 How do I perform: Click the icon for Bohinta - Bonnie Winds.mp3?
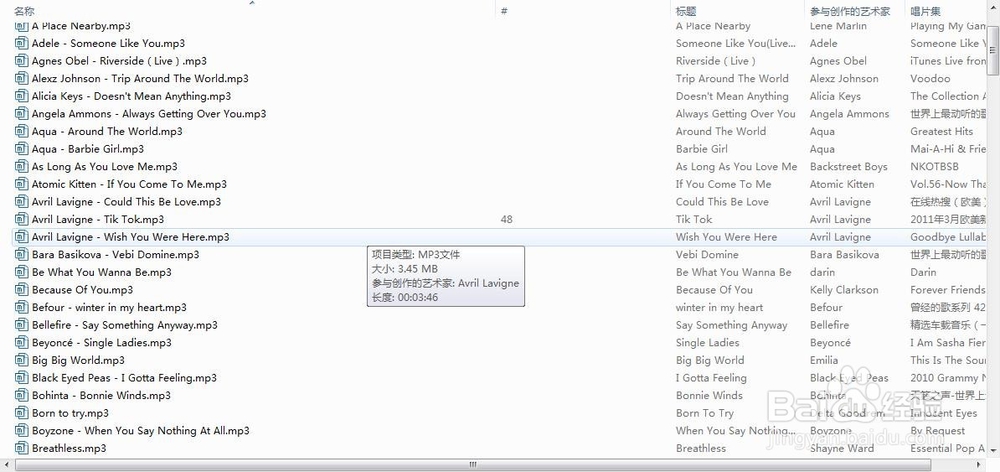click(x=22, y=395)
